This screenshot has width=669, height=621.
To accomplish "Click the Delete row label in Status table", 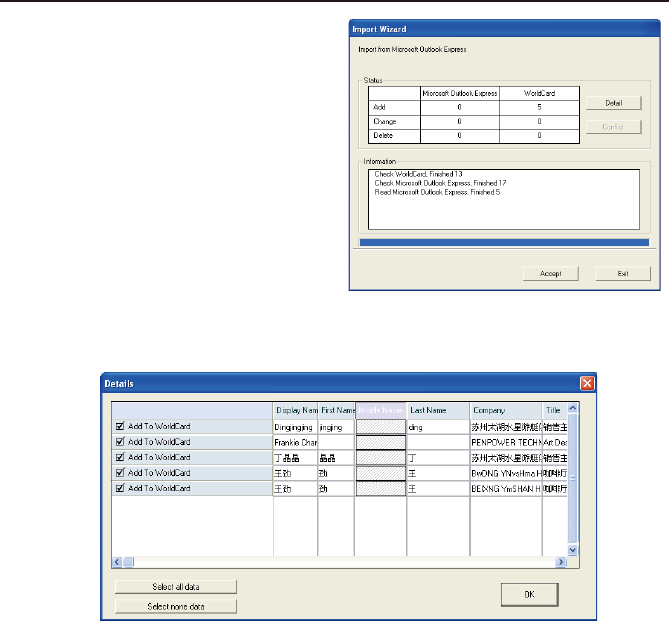I will click(x=395, y=136).
